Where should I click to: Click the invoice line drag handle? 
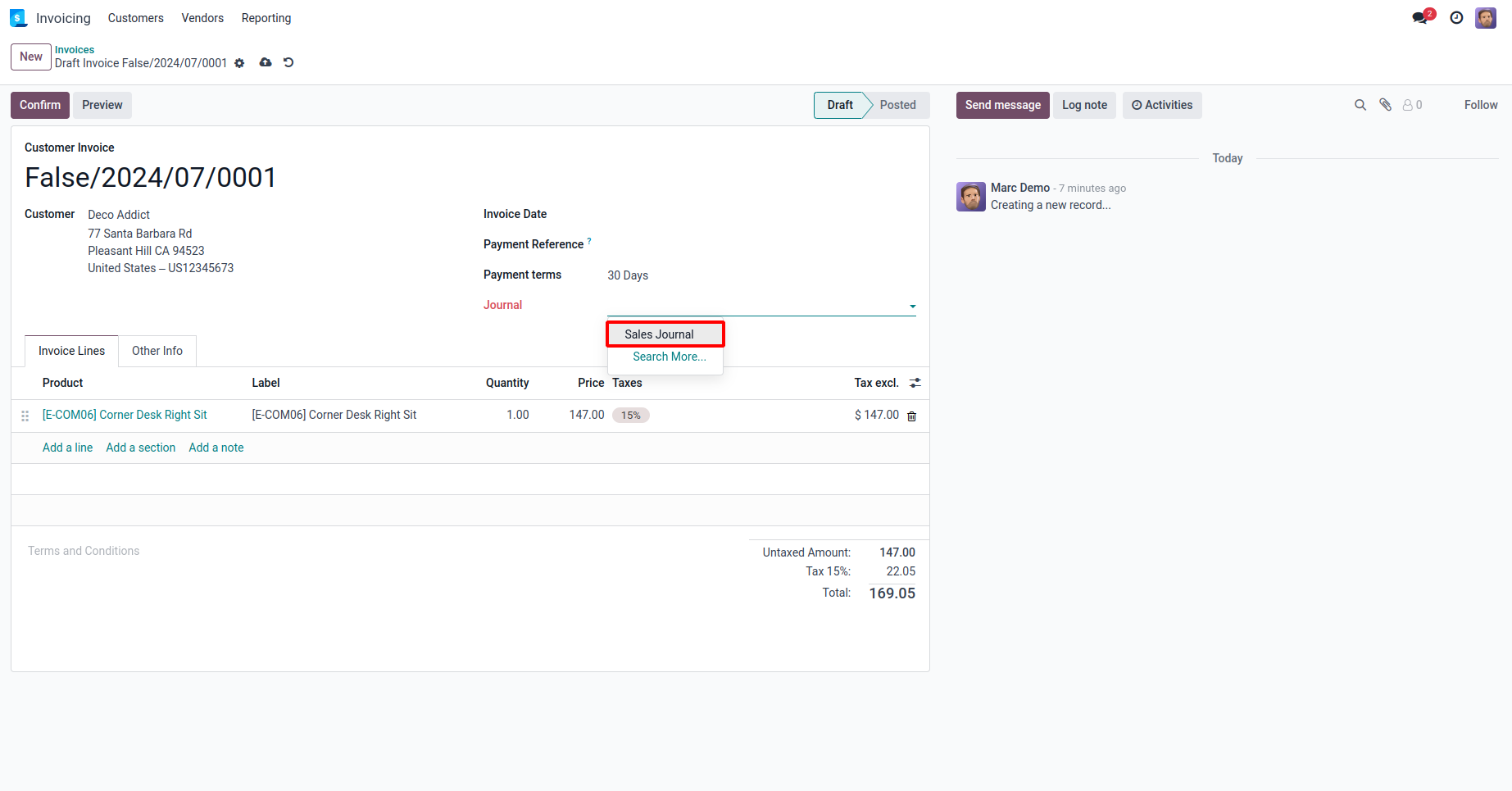coord(25,416)
